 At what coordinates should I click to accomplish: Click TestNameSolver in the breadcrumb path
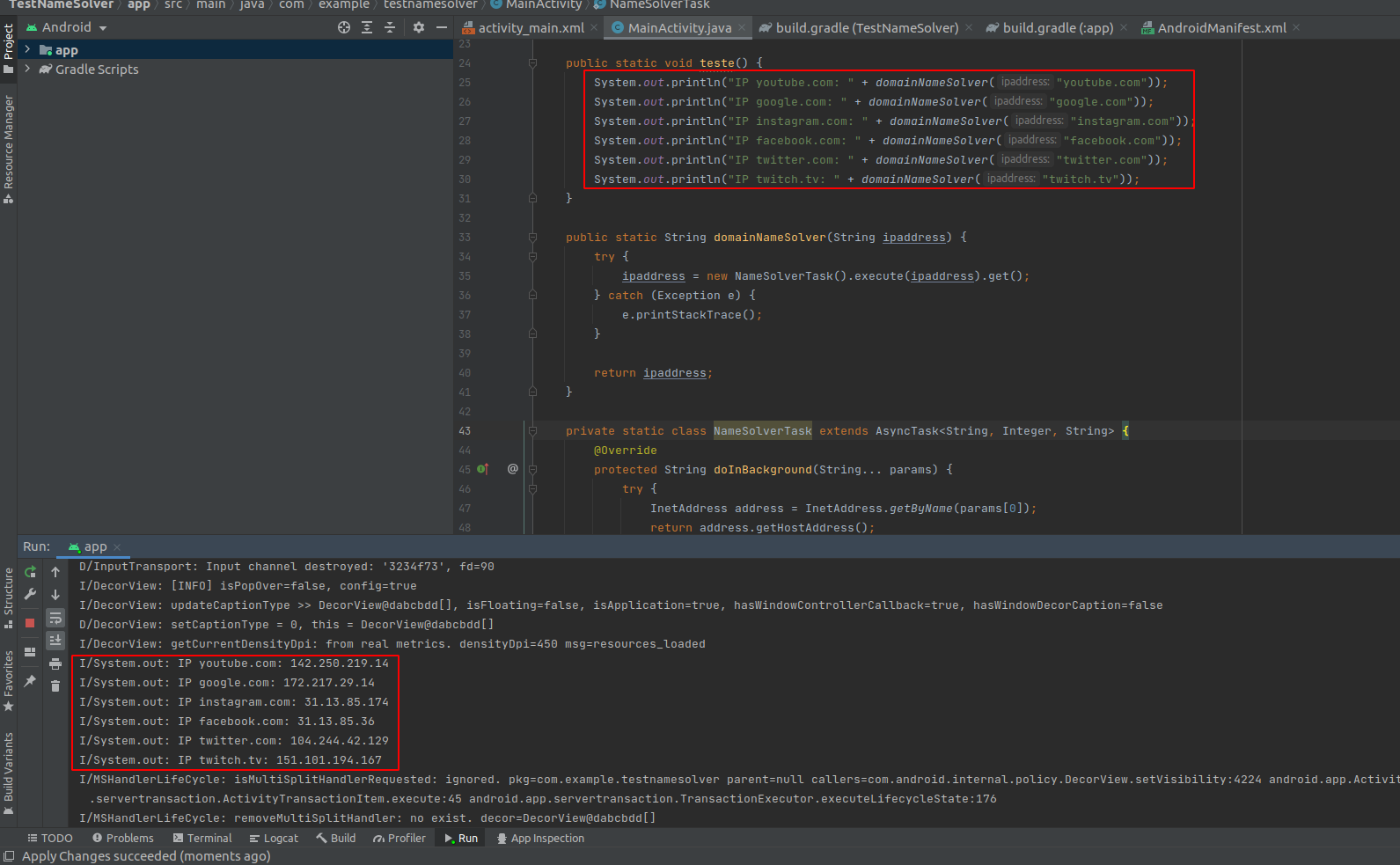click(62, 4)
